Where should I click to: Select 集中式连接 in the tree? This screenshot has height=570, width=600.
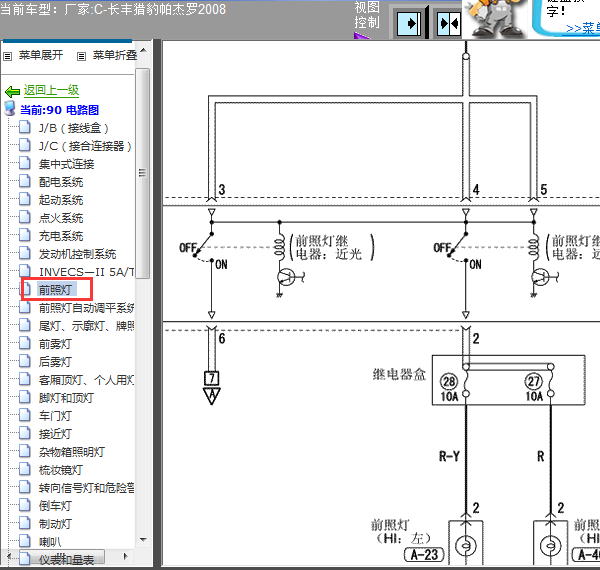pos(67,164)
